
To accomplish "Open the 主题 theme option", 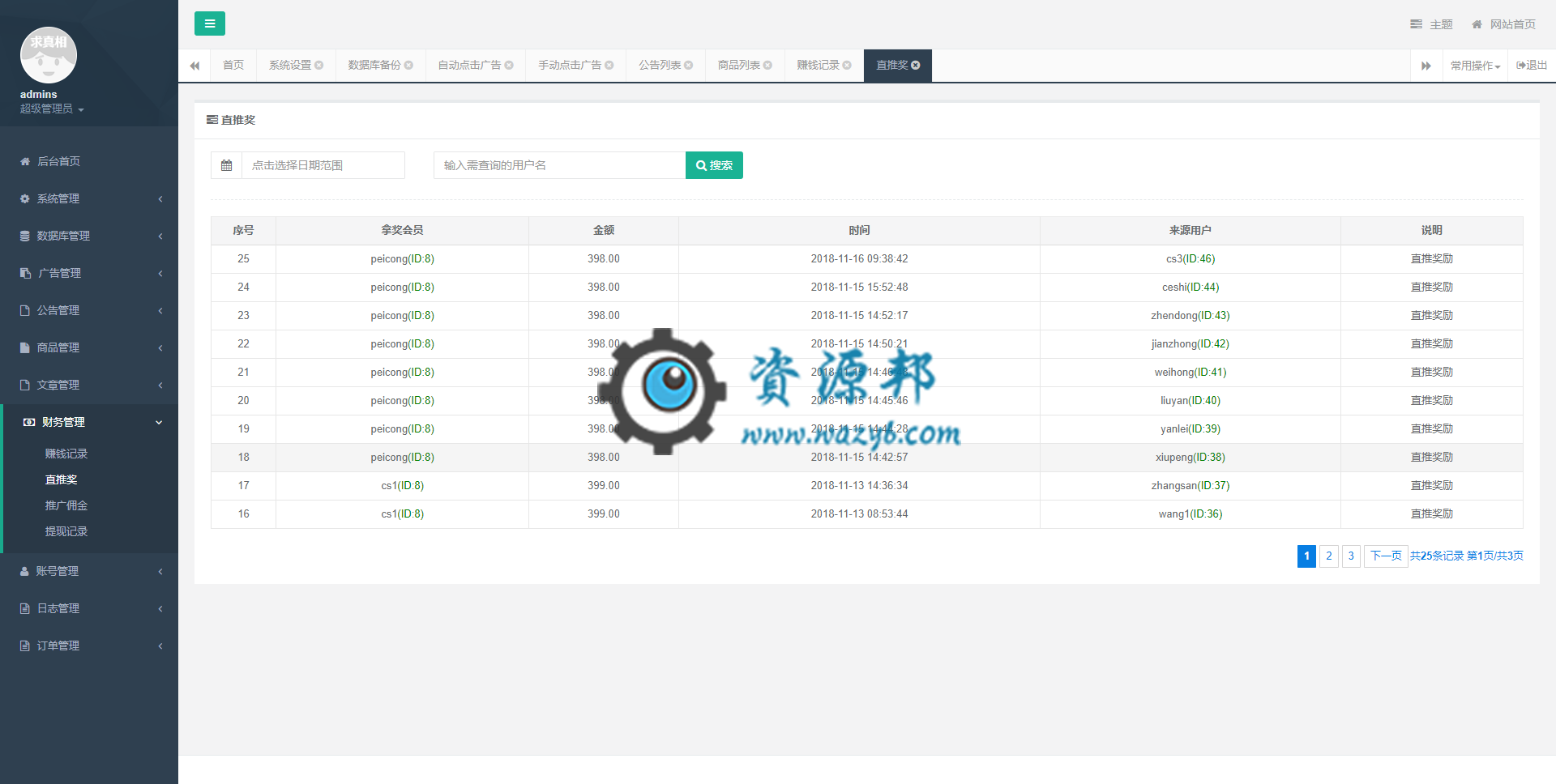I will pyautogui.click(x=1431, y=24).
